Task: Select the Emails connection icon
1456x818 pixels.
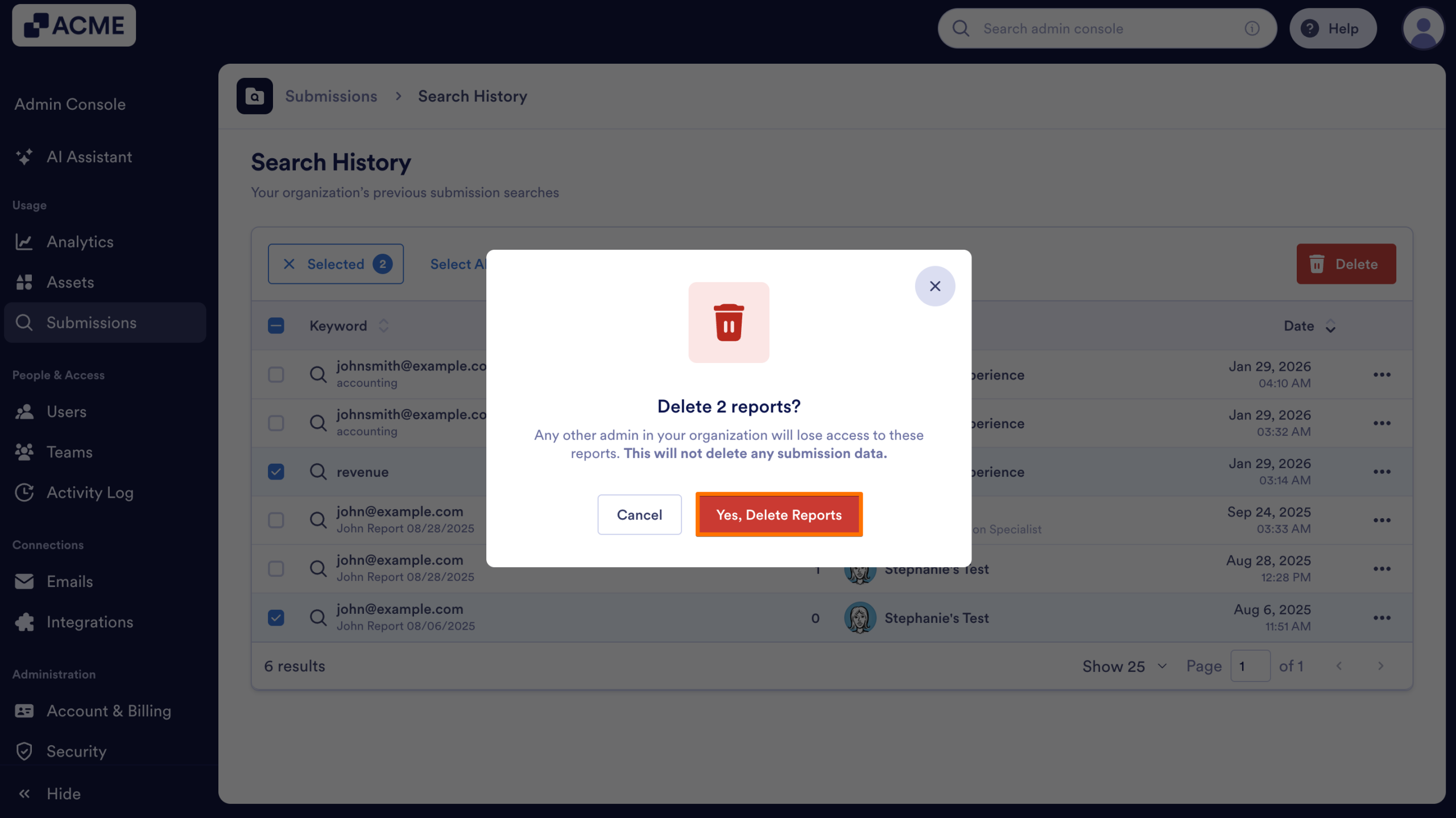Action: [x=24, y=581]
